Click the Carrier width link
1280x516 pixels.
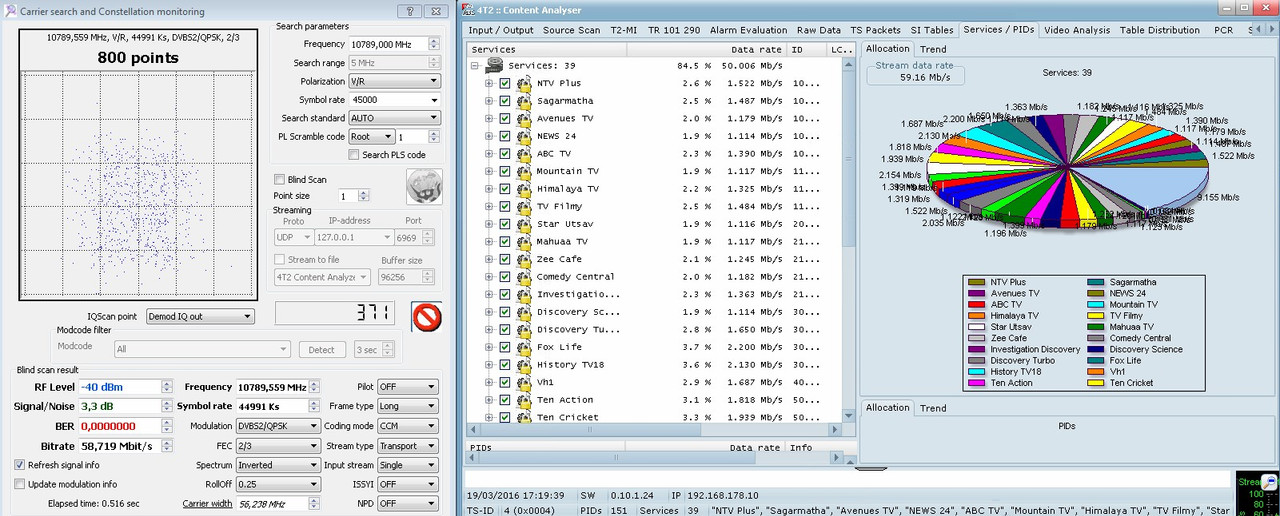207,504
